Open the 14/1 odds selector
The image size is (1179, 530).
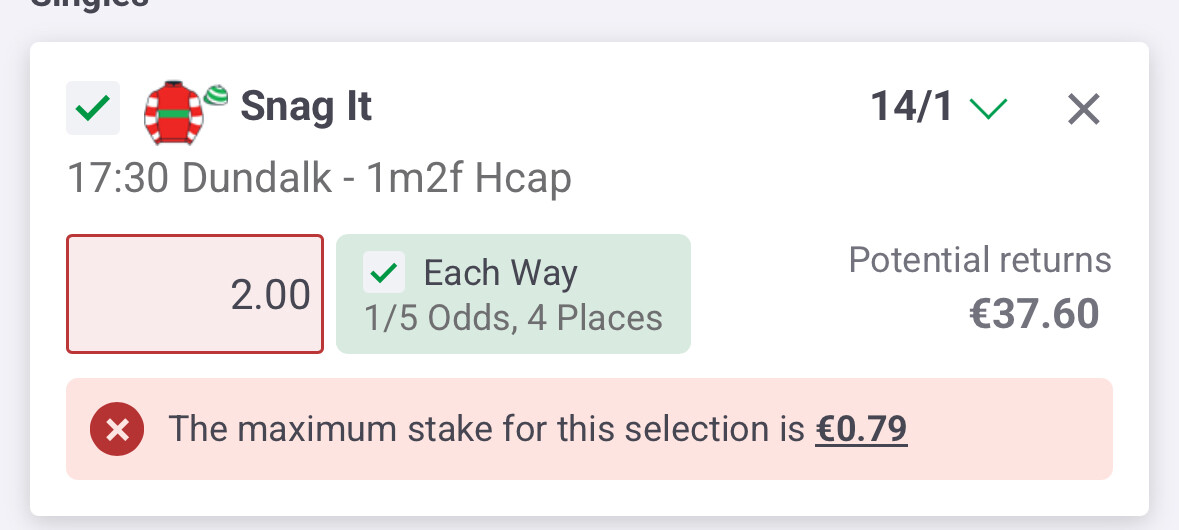912,107
